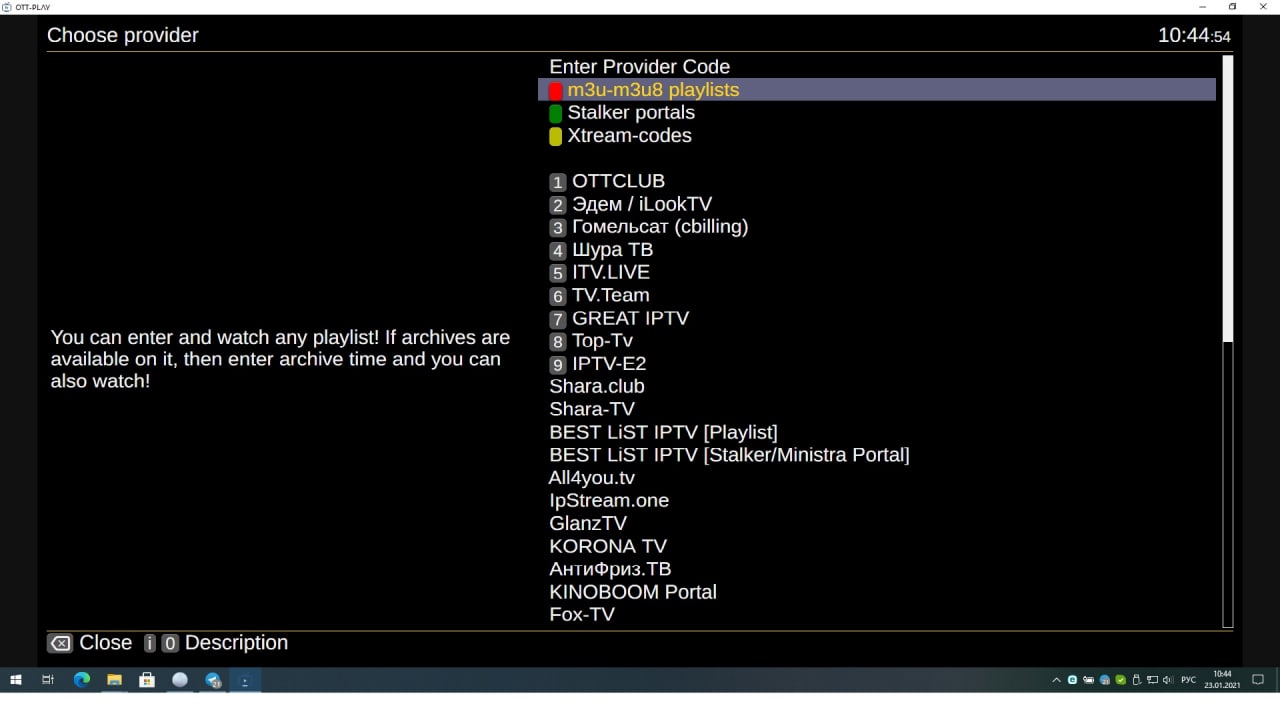Launch Microsoft Edge from the taskbar
This screenshot has height=720, width=1280.
click(x=82, y=680)
